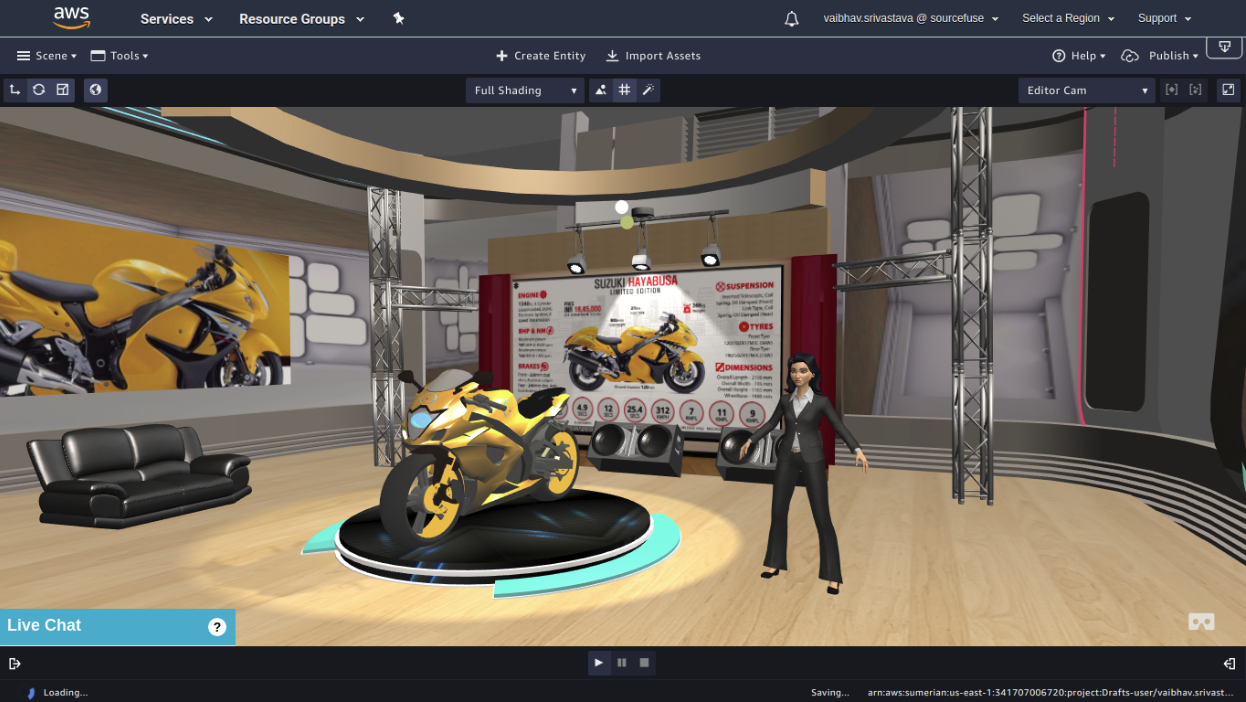Click the project ARN text in status bar

[x=1053, y=692]
